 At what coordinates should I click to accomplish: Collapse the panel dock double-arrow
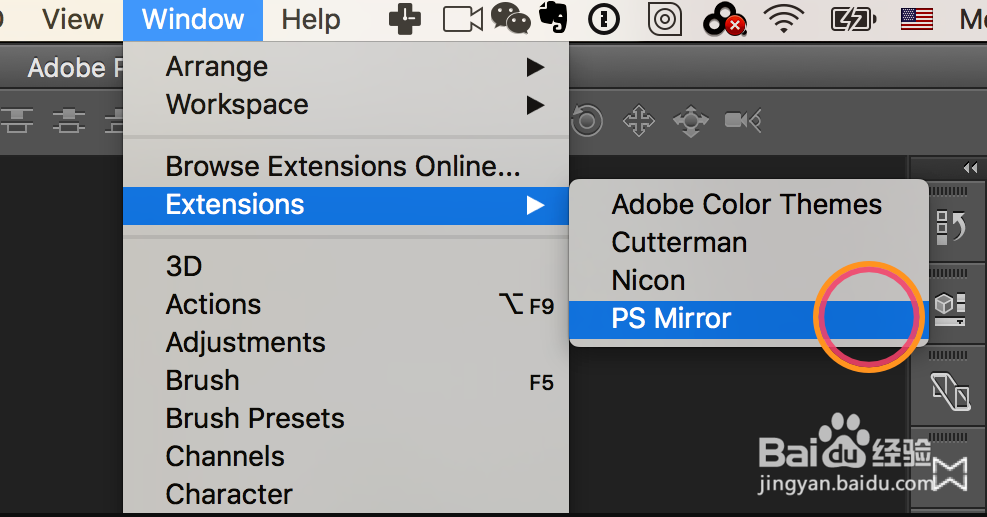pyautogui.click(x=970, y=168)
